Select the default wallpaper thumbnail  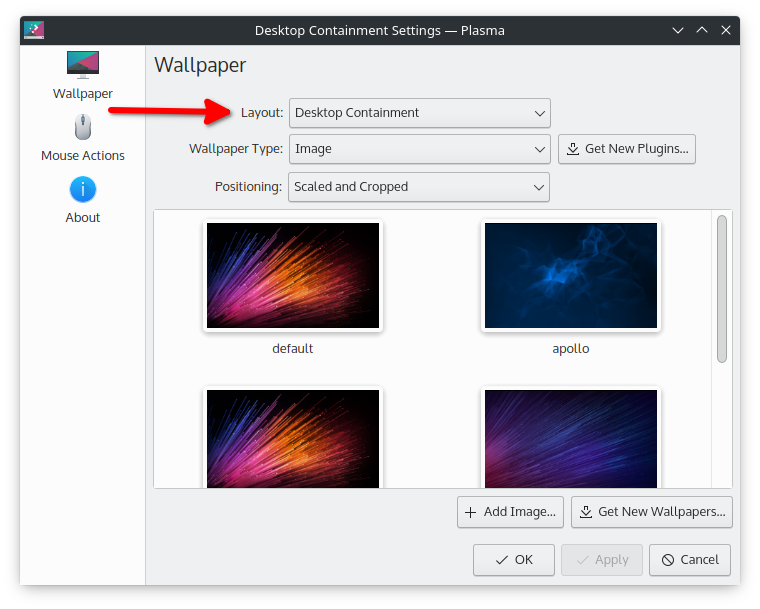293,275
